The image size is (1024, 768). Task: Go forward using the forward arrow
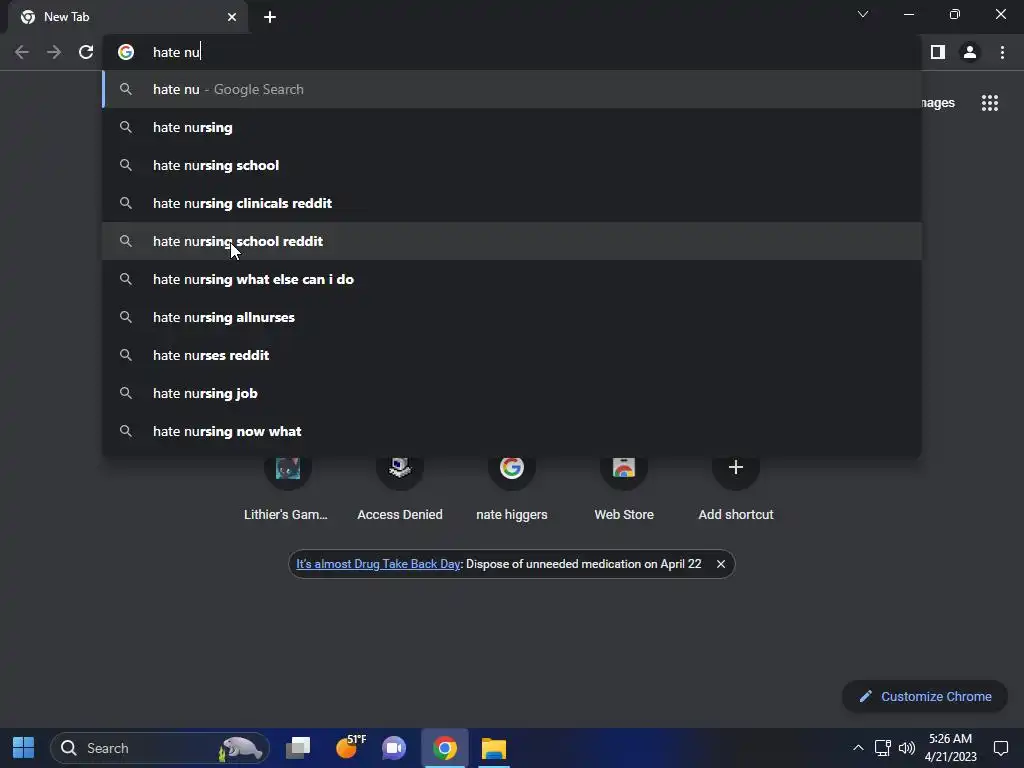pos(54,52)
